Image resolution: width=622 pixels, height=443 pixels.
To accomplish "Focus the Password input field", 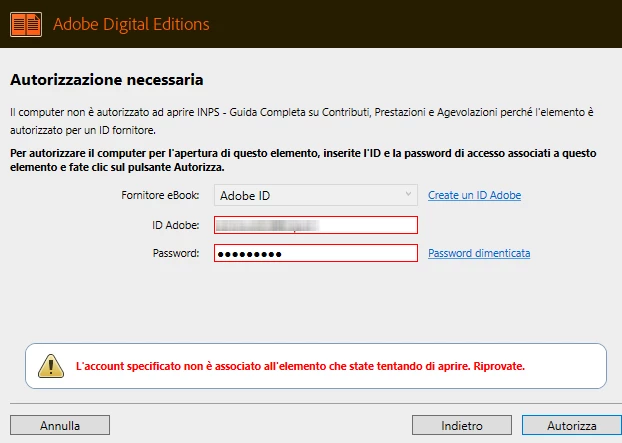I will click(x=316, y=253).
